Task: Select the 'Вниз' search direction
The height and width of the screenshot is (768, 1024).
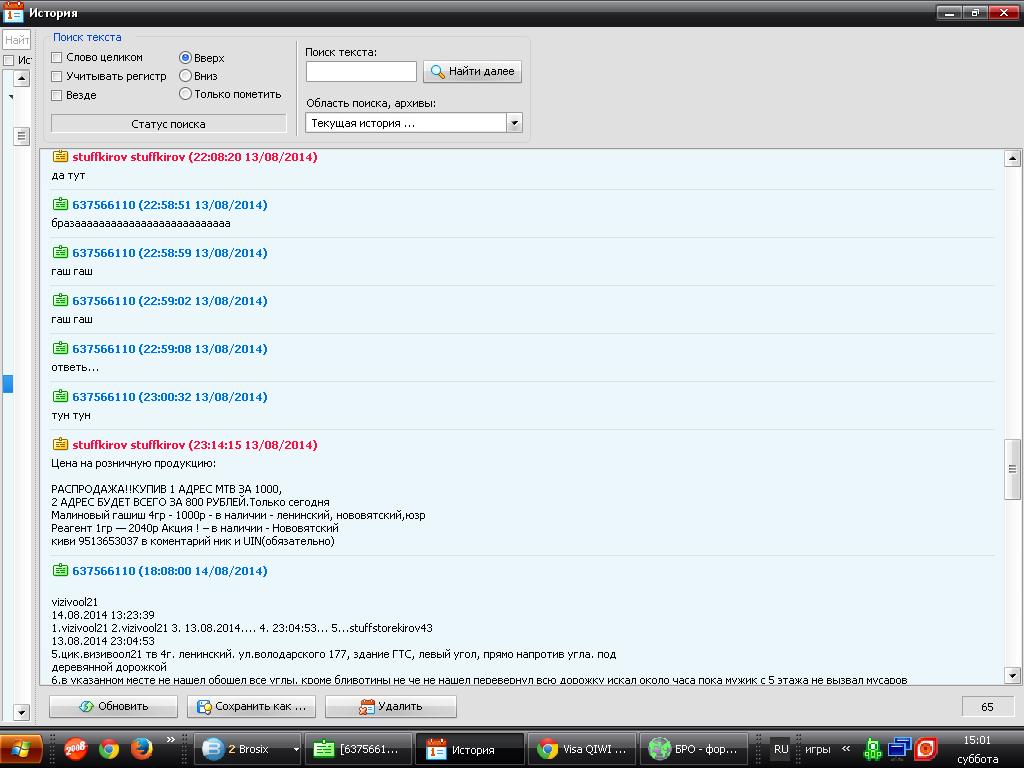Action: [185, 76]
